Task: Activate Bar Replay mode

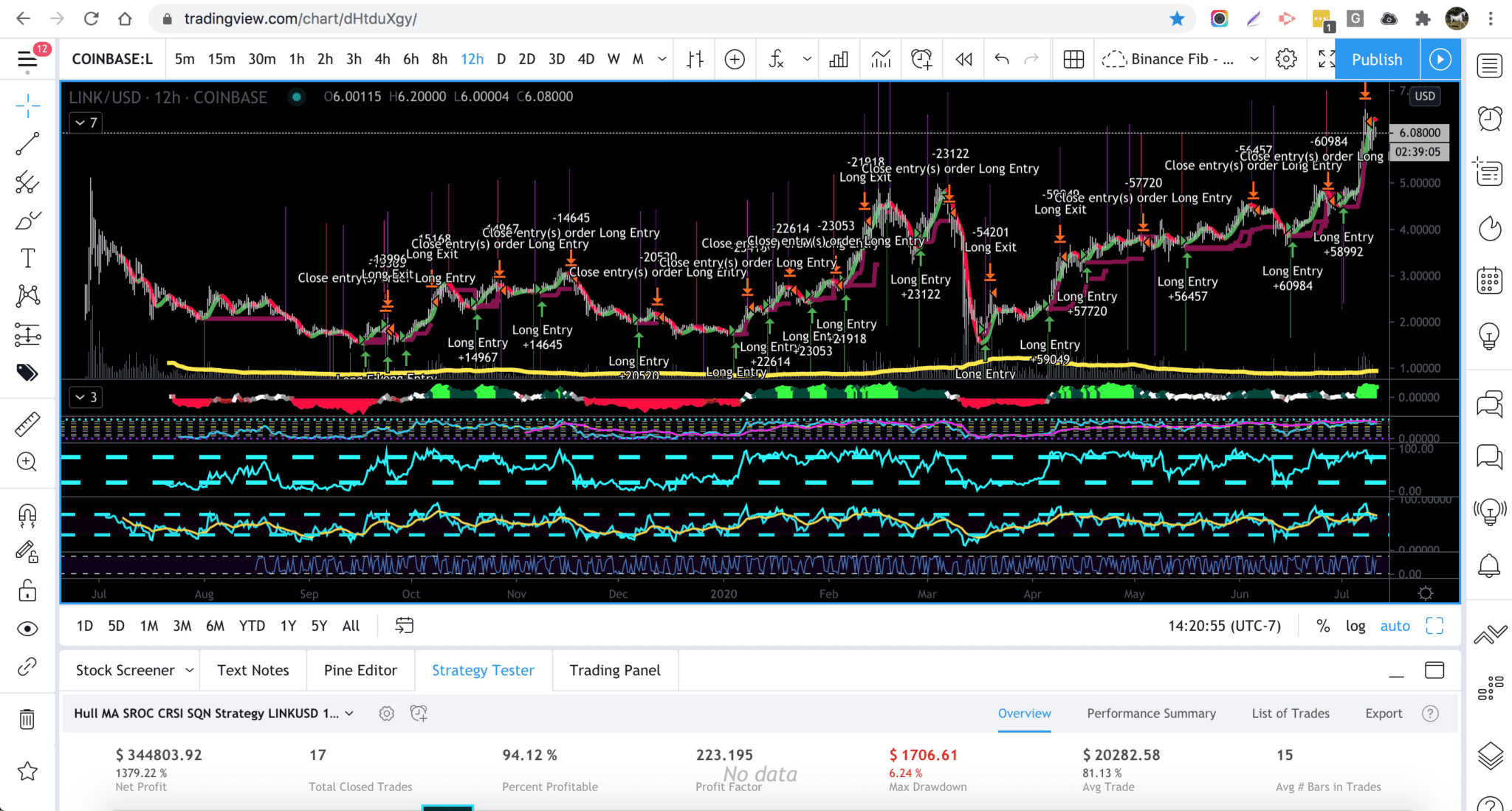Action: (x=963, y=59)
